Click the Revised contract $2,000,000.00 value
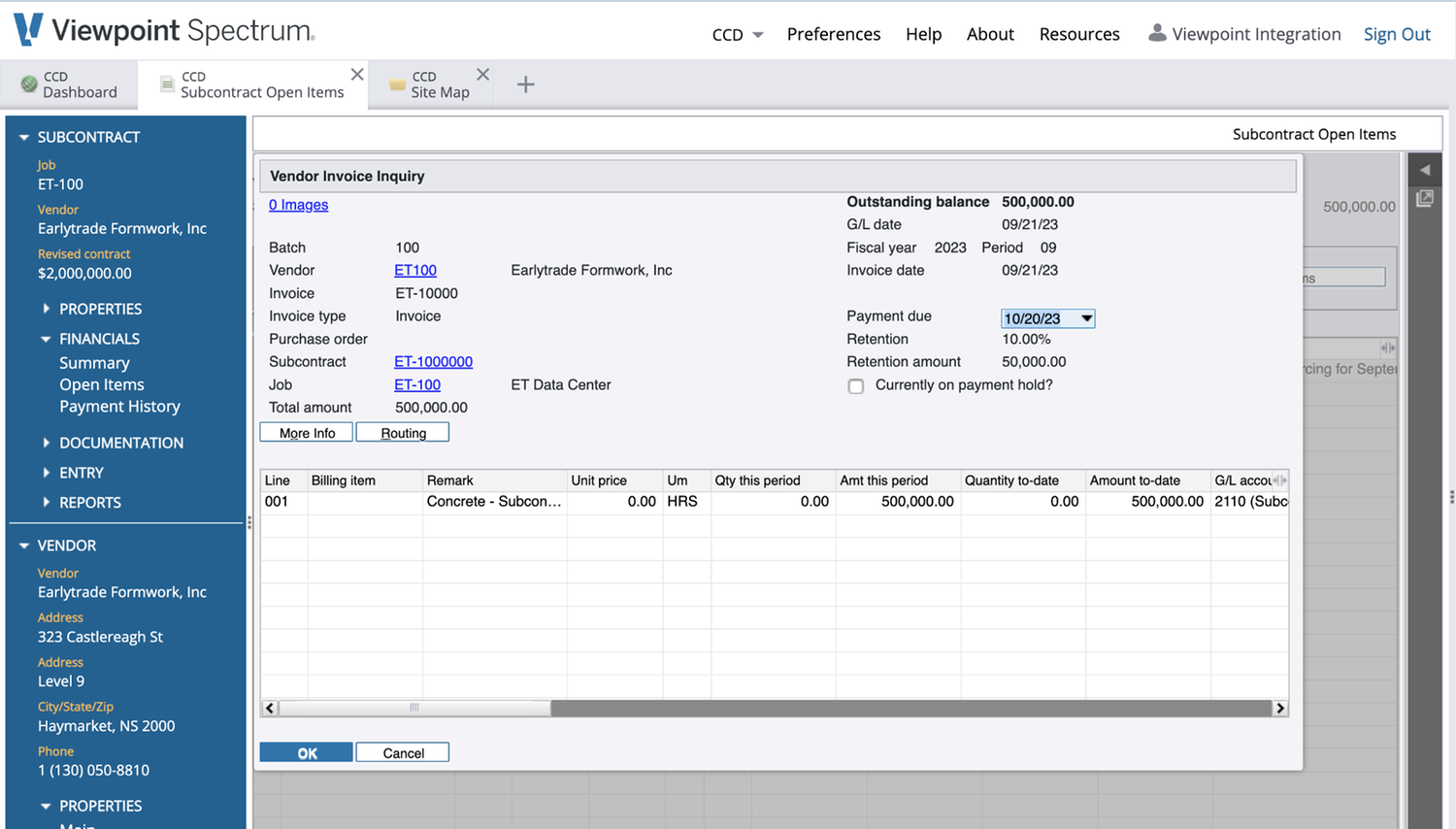This screenshot has width=1456, height=829. (x=84, y=274)
